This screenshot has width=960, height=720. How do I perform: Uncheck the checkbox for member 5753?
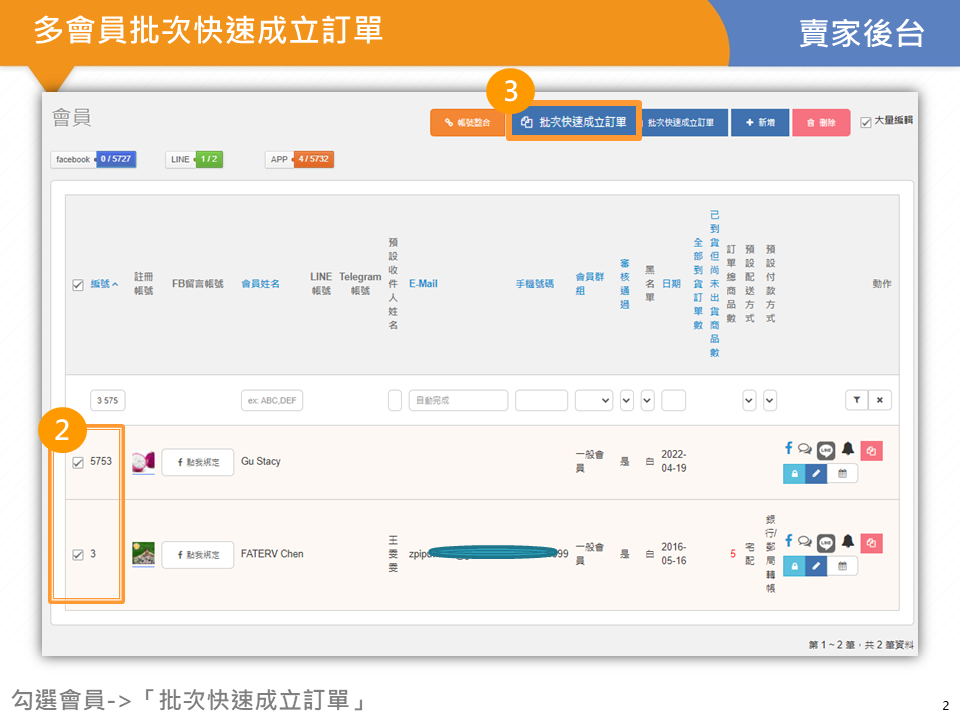click(78, 463)
